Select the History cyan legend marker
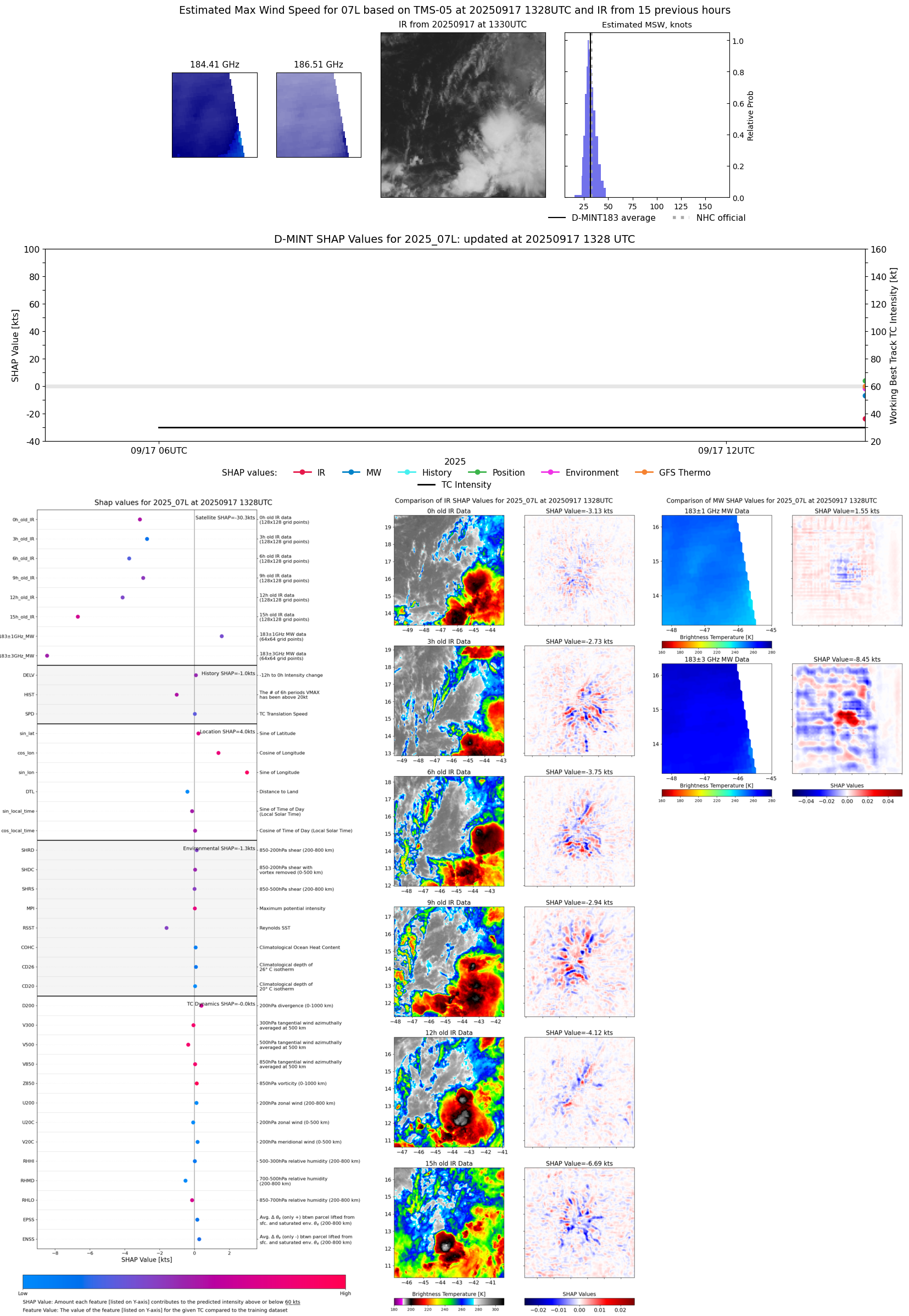This screenshot has height=1316, width=909. [406, 472]
